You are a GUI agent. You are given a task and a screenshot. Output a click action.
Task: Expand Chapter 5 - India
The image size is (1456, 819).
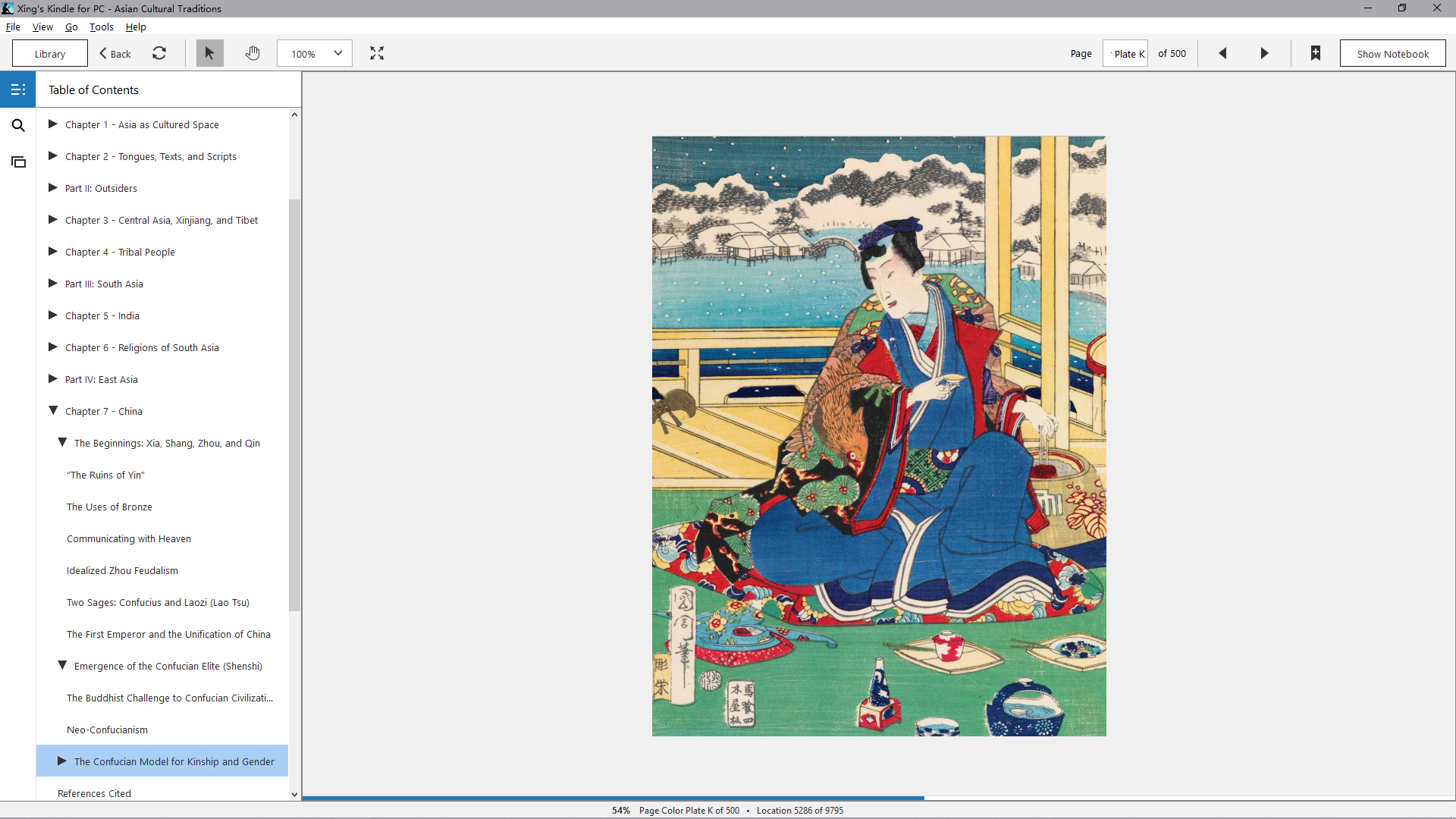[53, 315]
